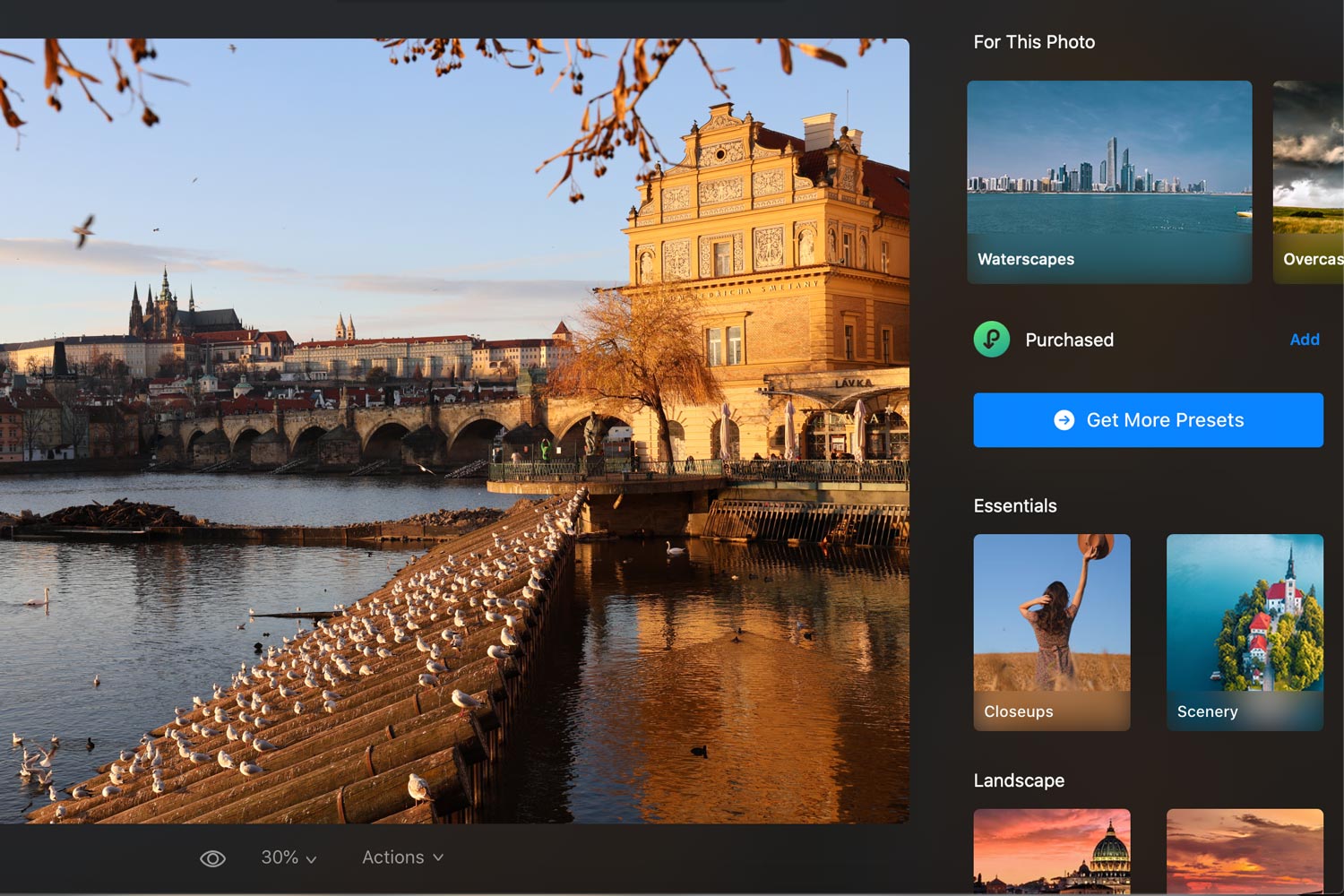Click the chevron next to 30% zoom

tap(311, 859)
